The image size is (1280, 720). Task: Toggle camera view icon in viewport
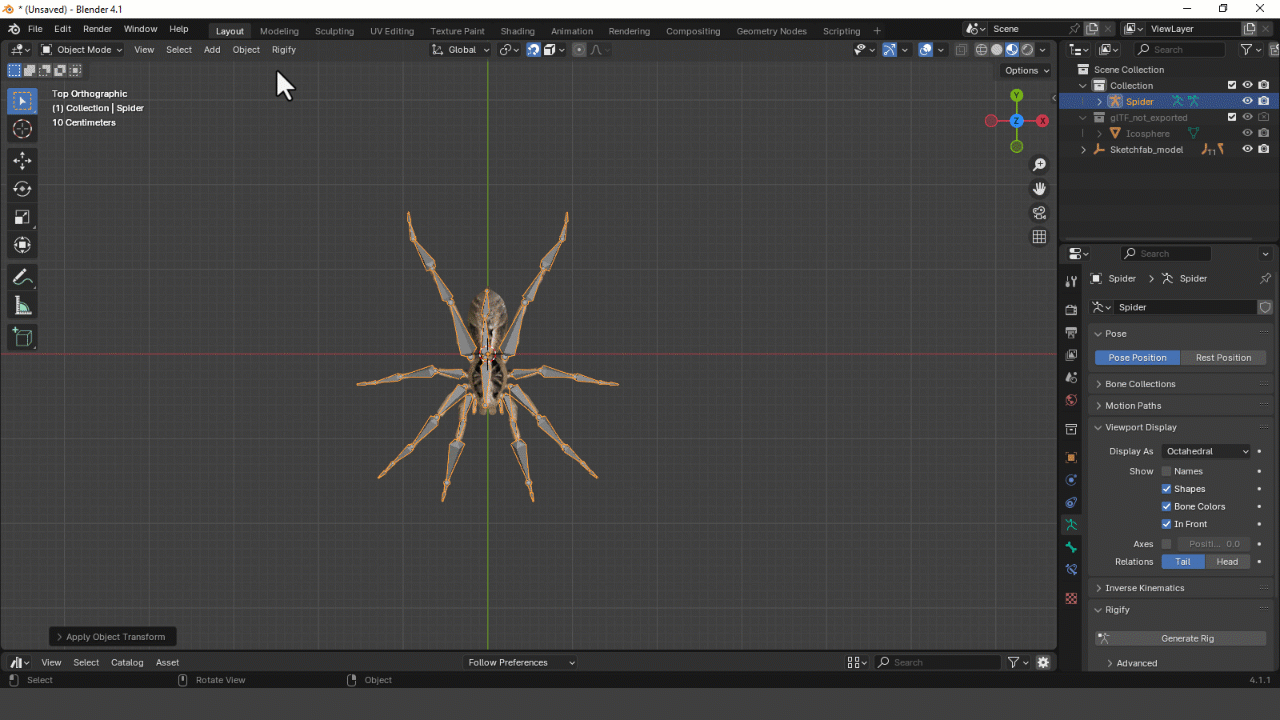click(x=1039, y=213)
